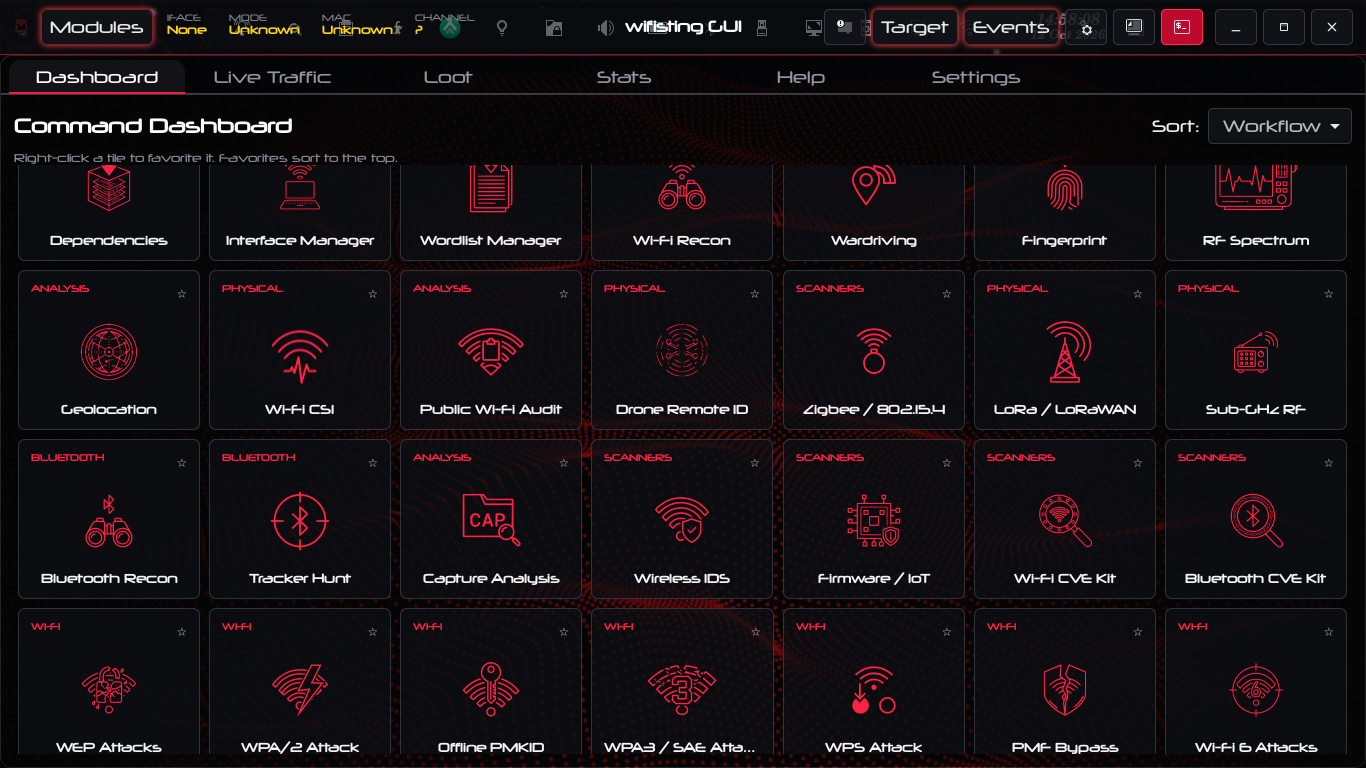Click the Command Dashboard heading
The image size is (1366, 768).
click(x=153, y=126)
